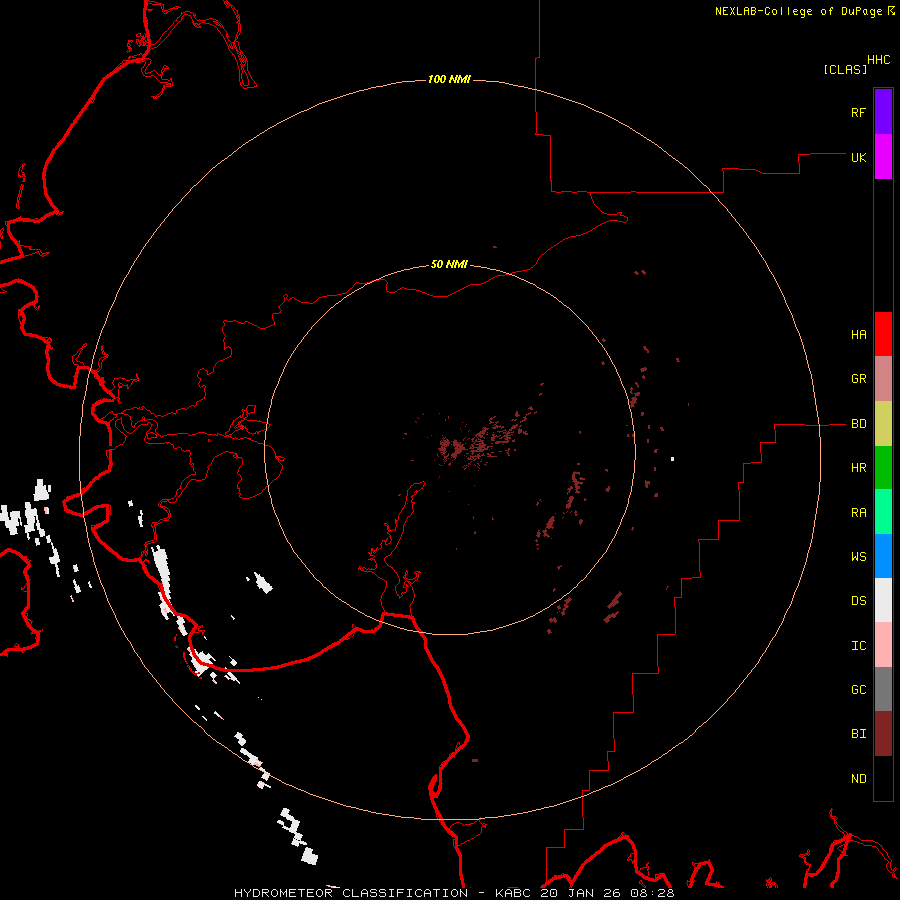Click the RF legend label

859,112
